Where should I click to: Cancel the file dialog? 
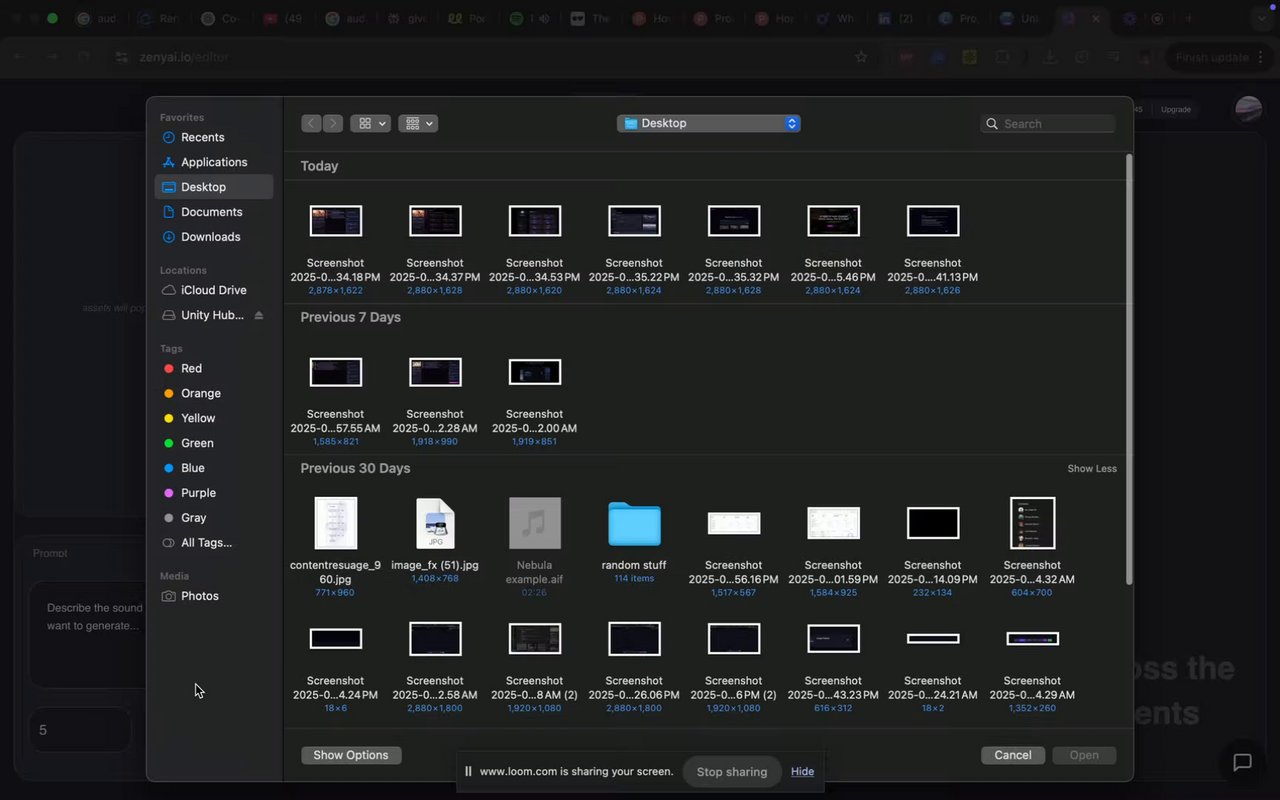[x=1013, y=755]
